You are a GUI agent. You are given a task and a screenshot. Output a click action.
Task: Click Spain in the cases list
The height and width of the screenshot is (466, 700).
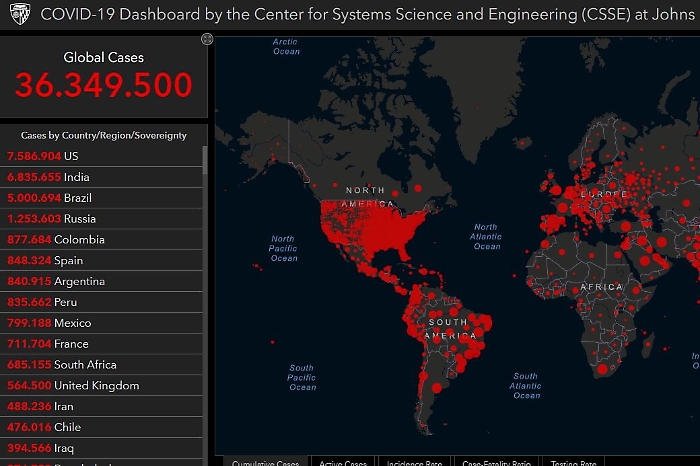pyautogui.click(x=70, y=261)
